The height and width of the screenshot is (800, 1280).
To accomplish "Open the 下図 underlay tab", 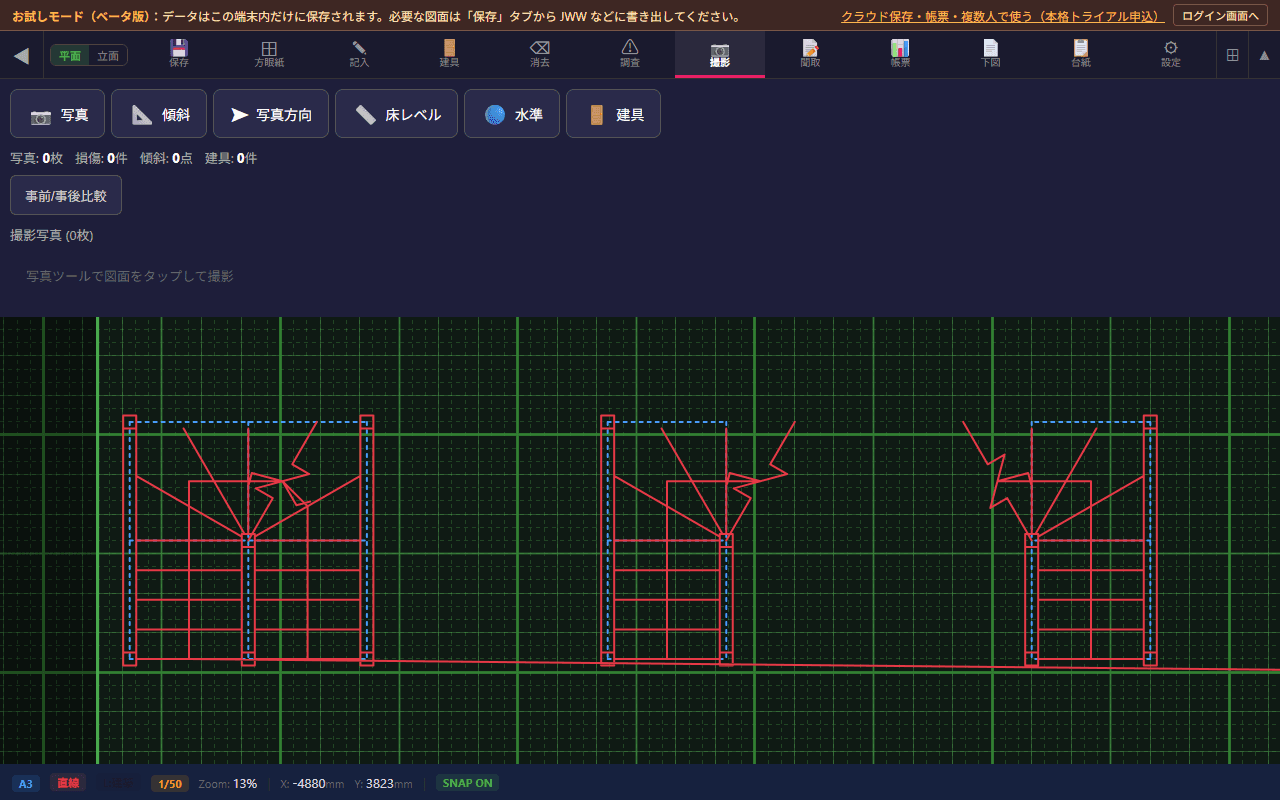I will 990,54.
